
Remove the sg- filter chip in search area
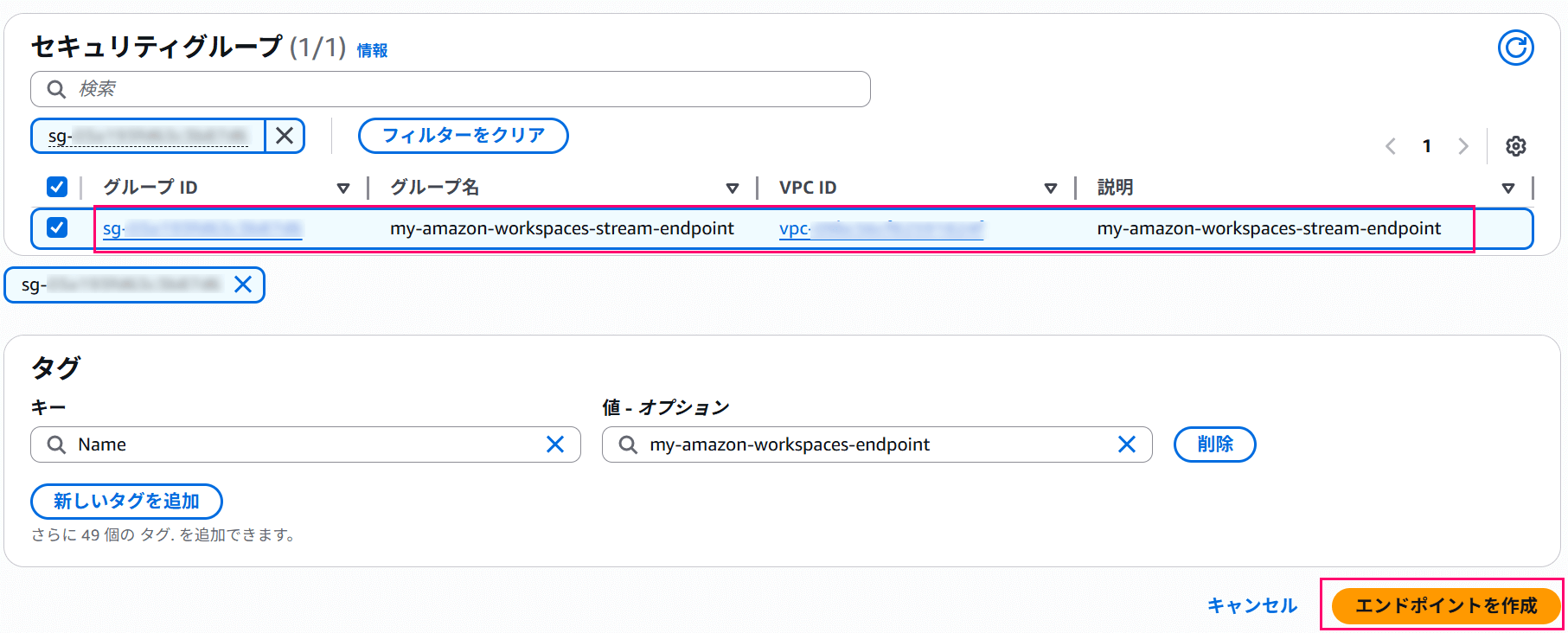tap(285, 136)
